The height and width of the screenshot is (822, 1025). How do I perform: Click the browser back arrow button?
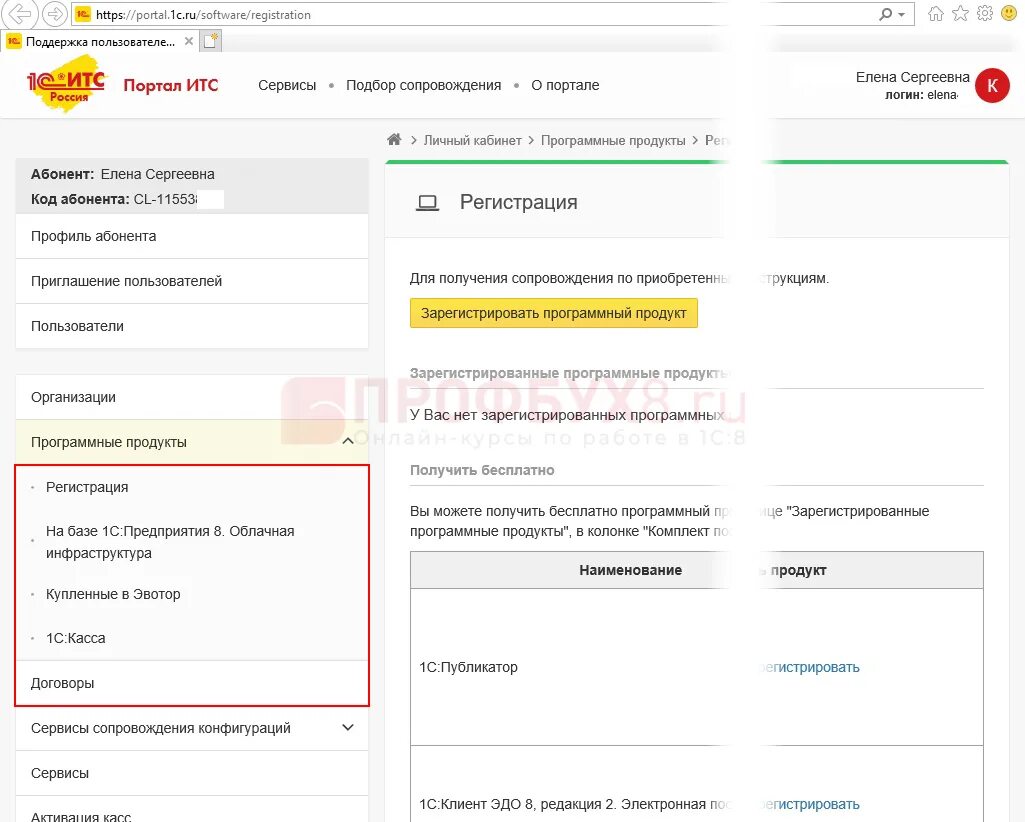[19, 14]
